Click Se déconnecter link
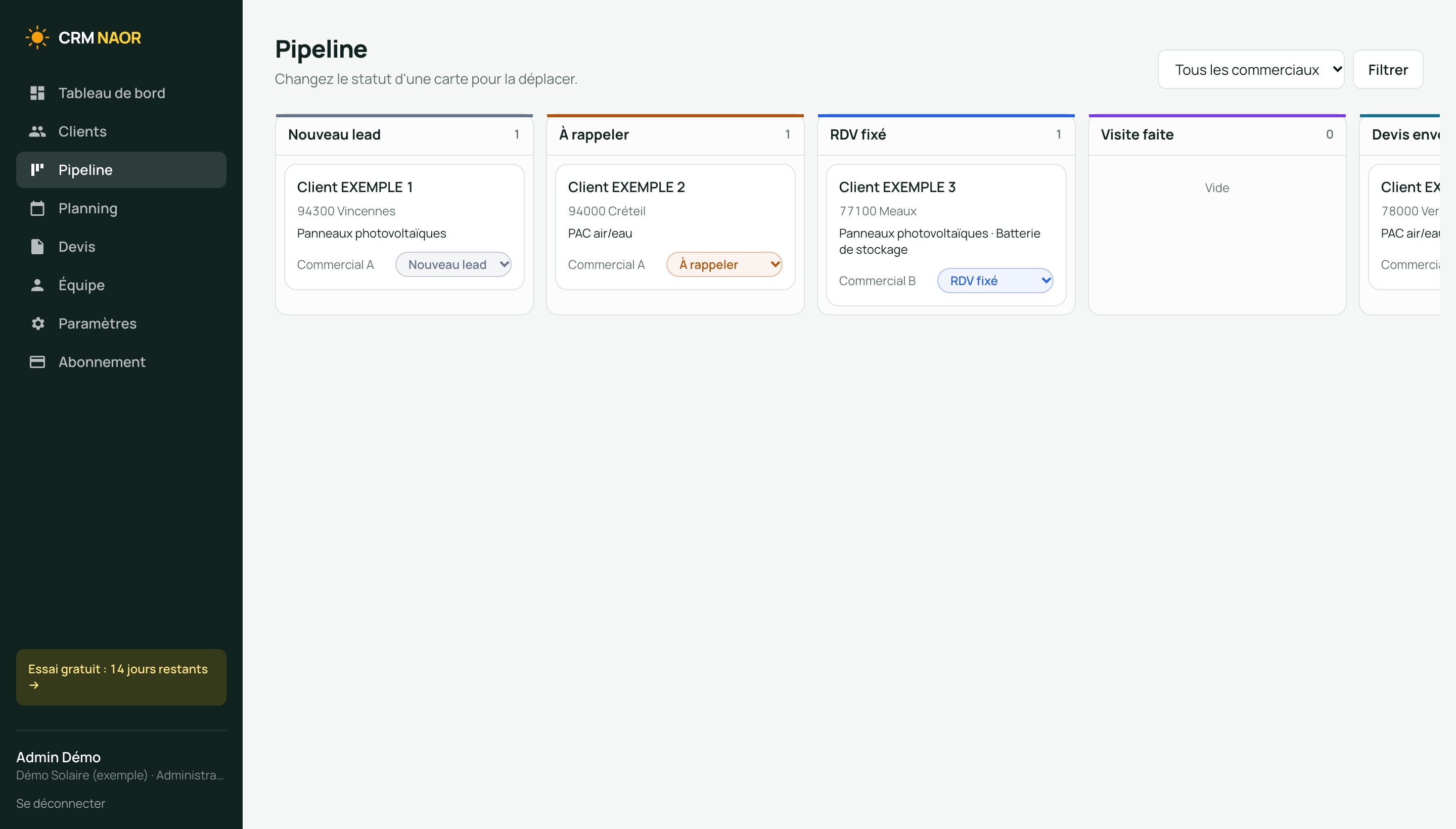 (x=60, y=803)
